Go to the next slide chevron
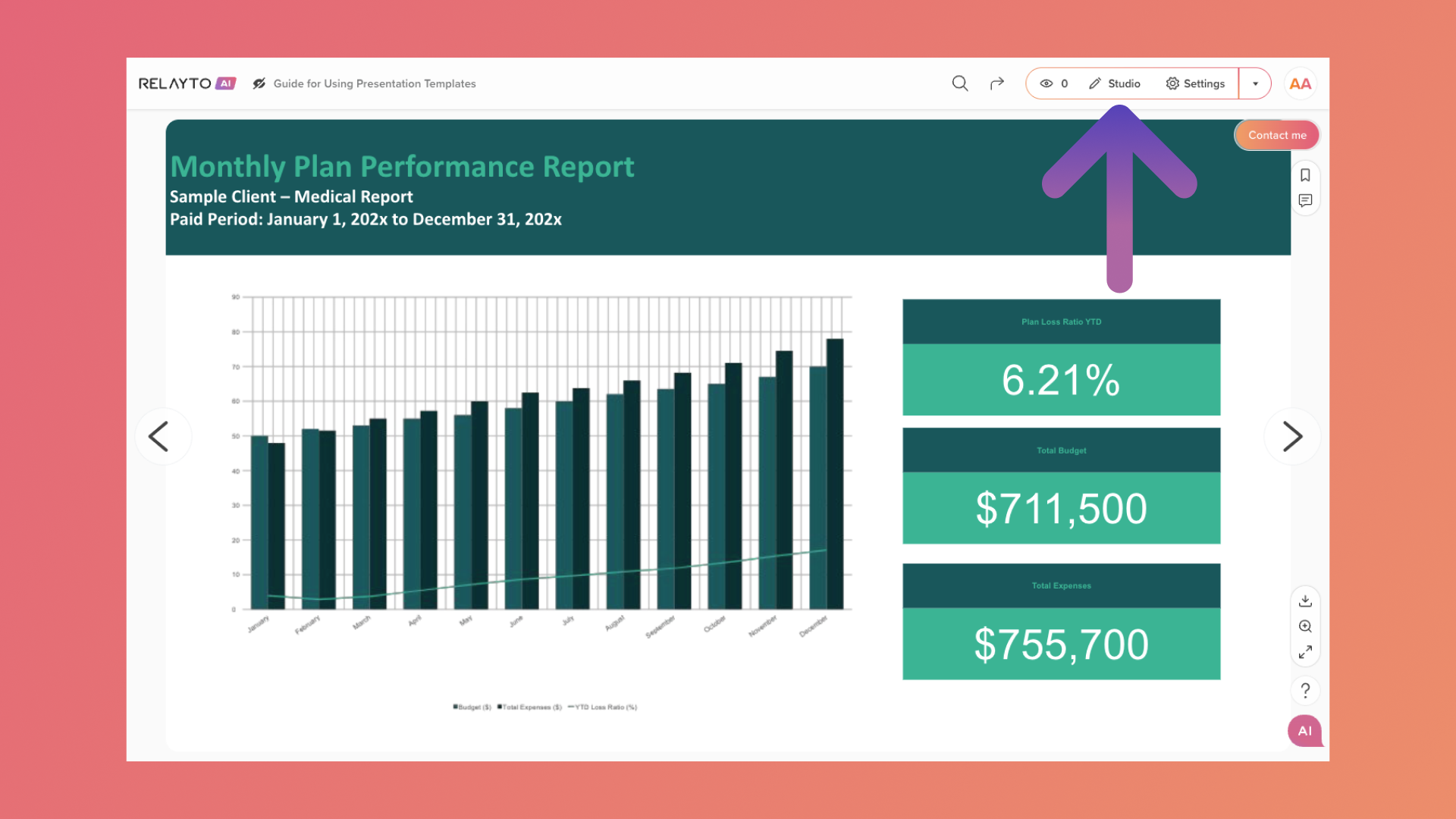 coord(1292,436)
